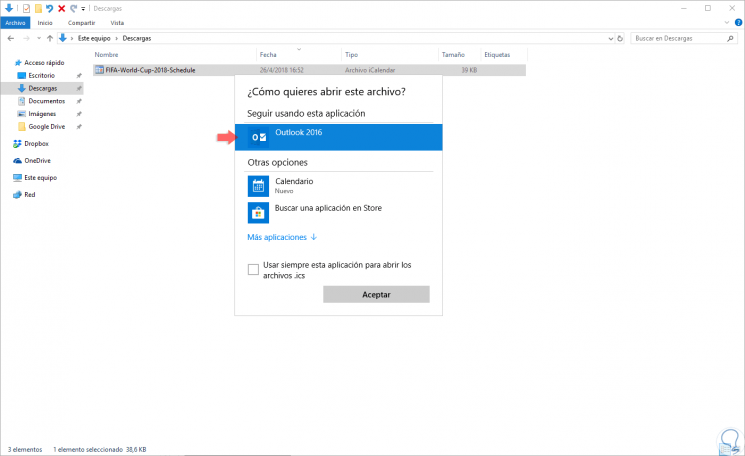Switch to the Vista ribbon tab

(x=117, y=23)
